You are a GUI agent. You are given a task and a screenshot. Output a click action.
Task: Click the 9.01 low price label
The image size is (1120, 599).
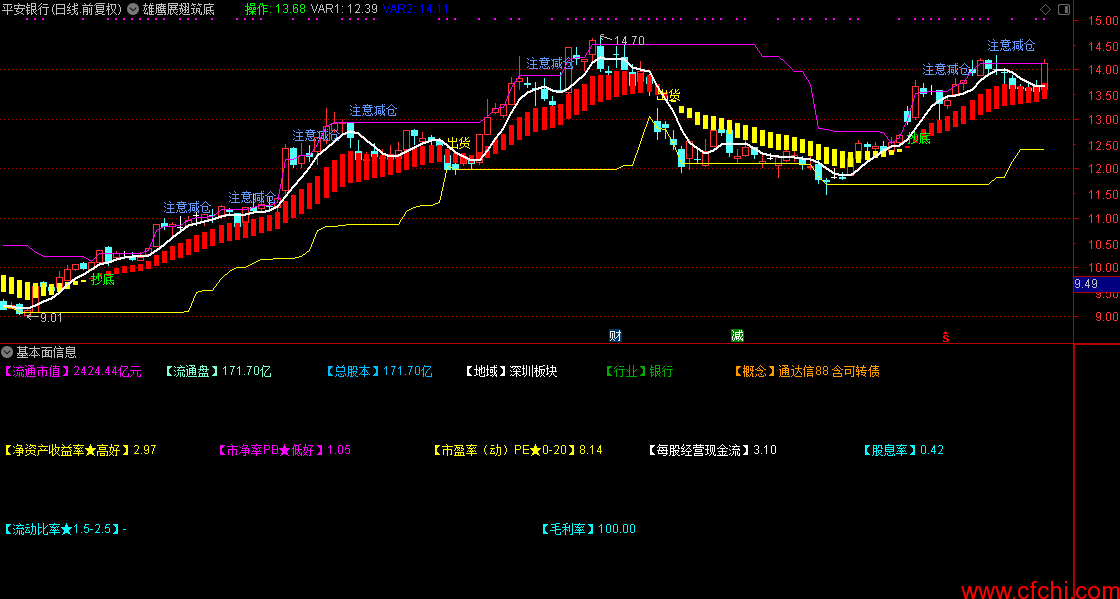pos(51,318)
